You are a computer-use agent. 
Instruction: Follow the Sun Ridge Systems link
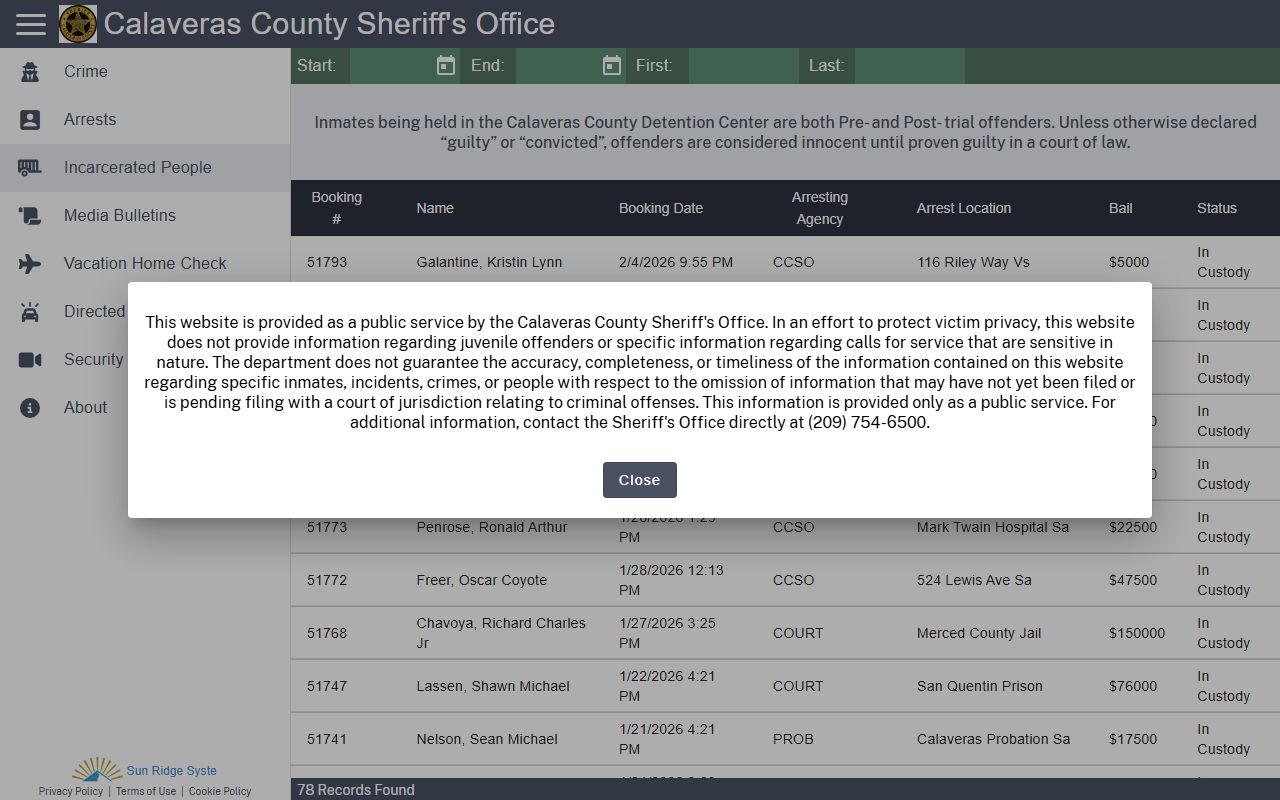click(x=171, y=771)
